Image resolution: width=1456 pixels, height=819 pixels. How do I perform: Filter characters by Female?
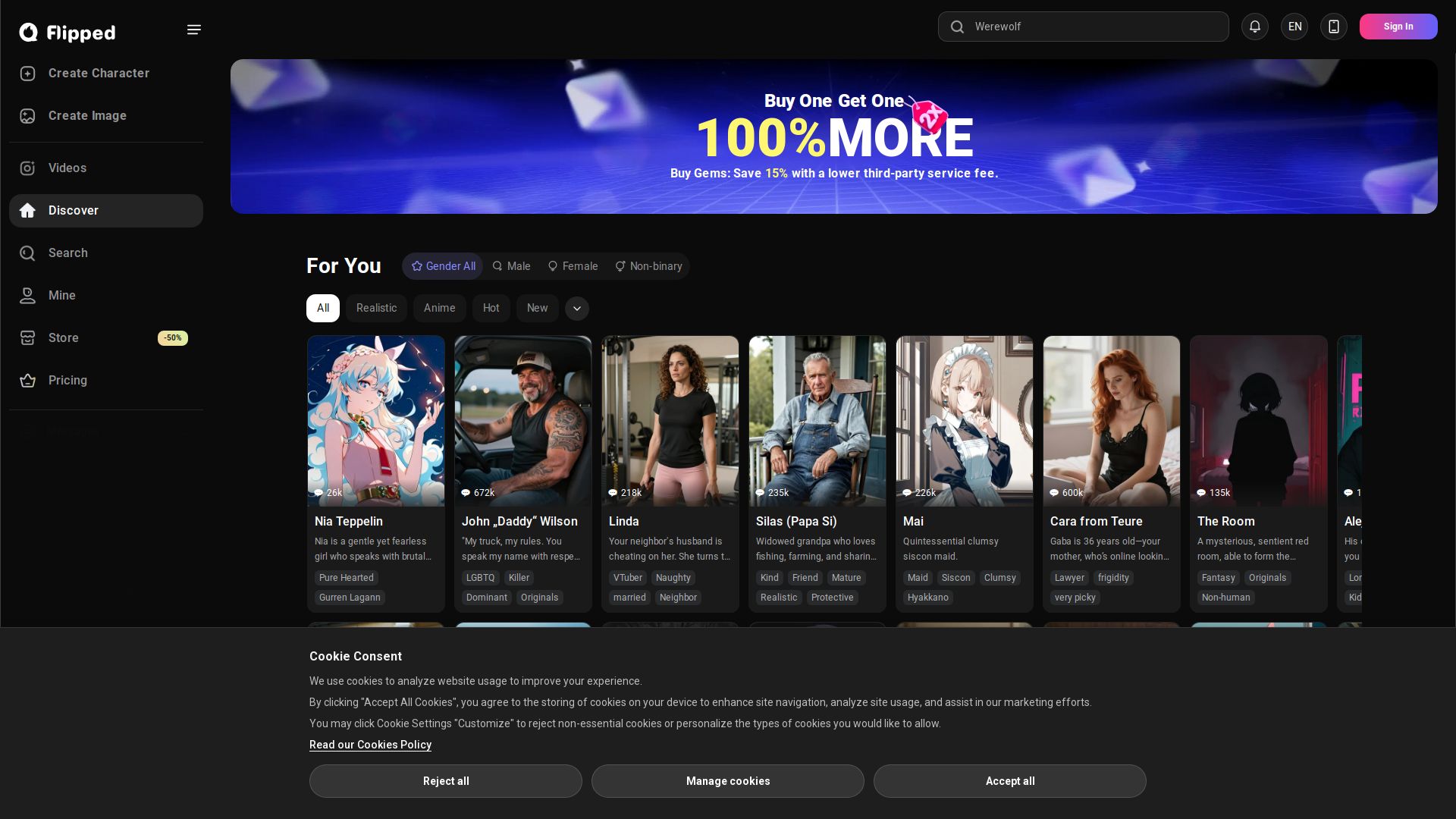click(x=573, y=266)
